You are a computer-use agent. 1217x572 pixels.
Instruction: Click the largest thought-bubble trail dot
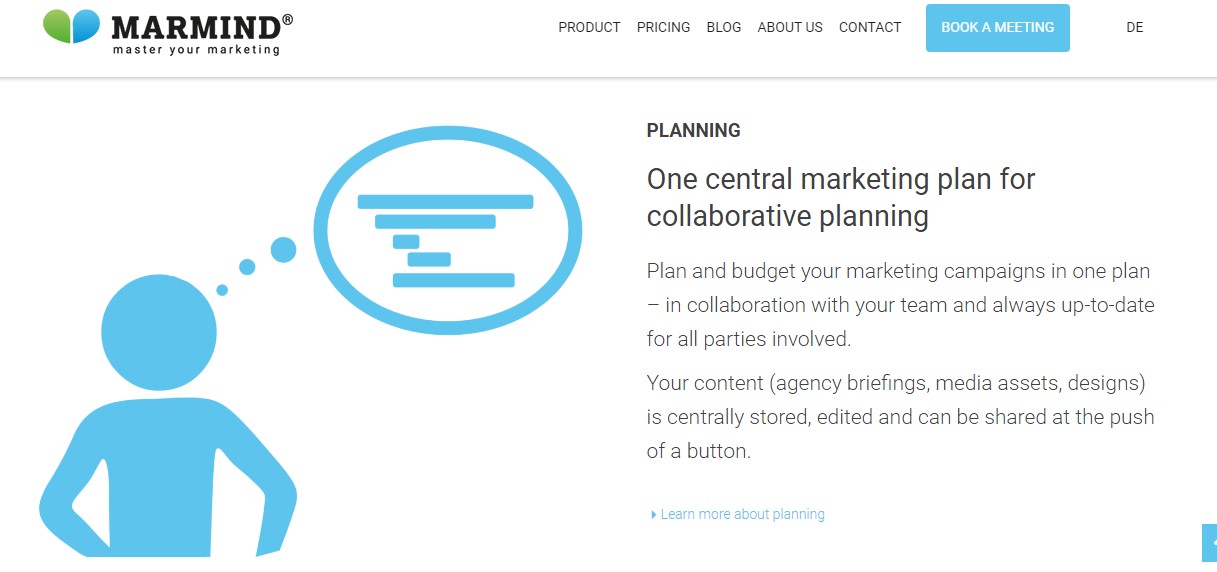(x=284, y=250)
